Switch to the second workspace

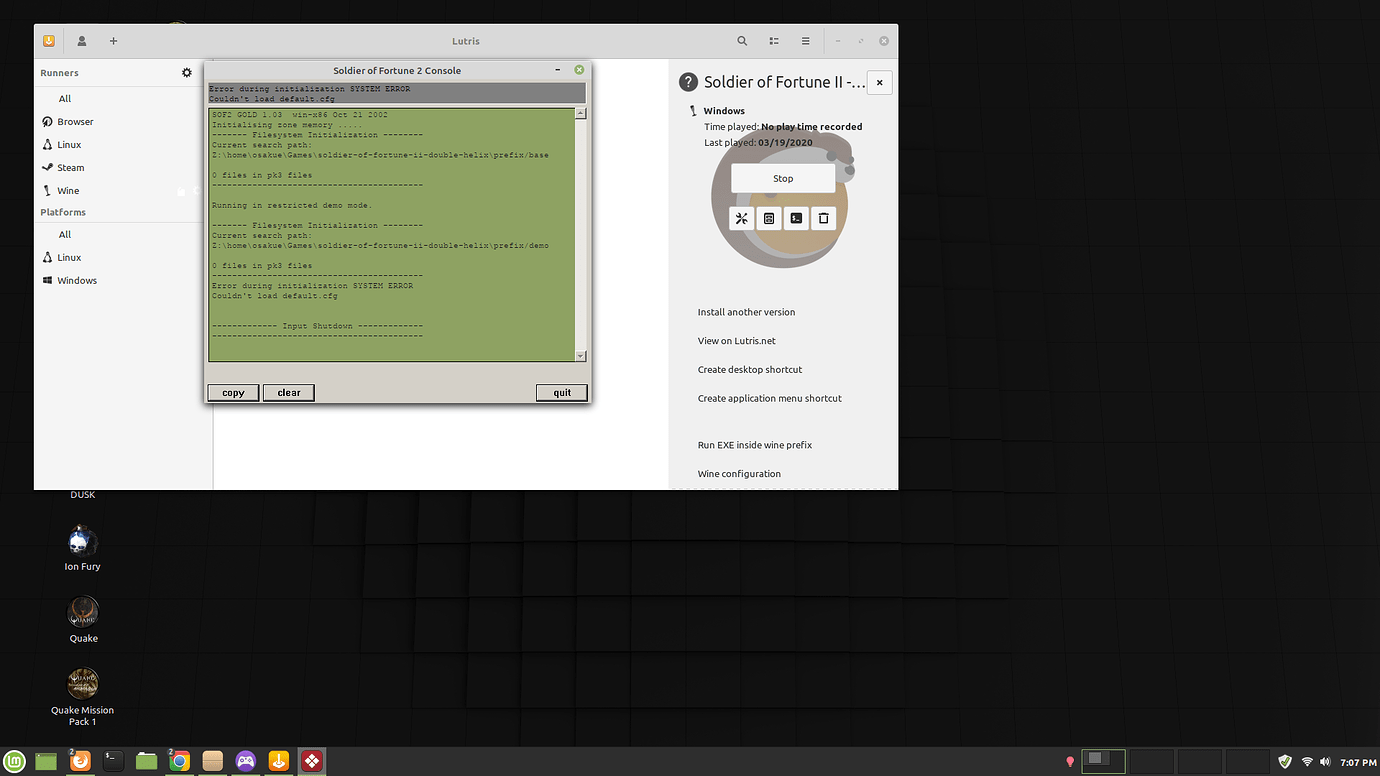click(1151, 761)
